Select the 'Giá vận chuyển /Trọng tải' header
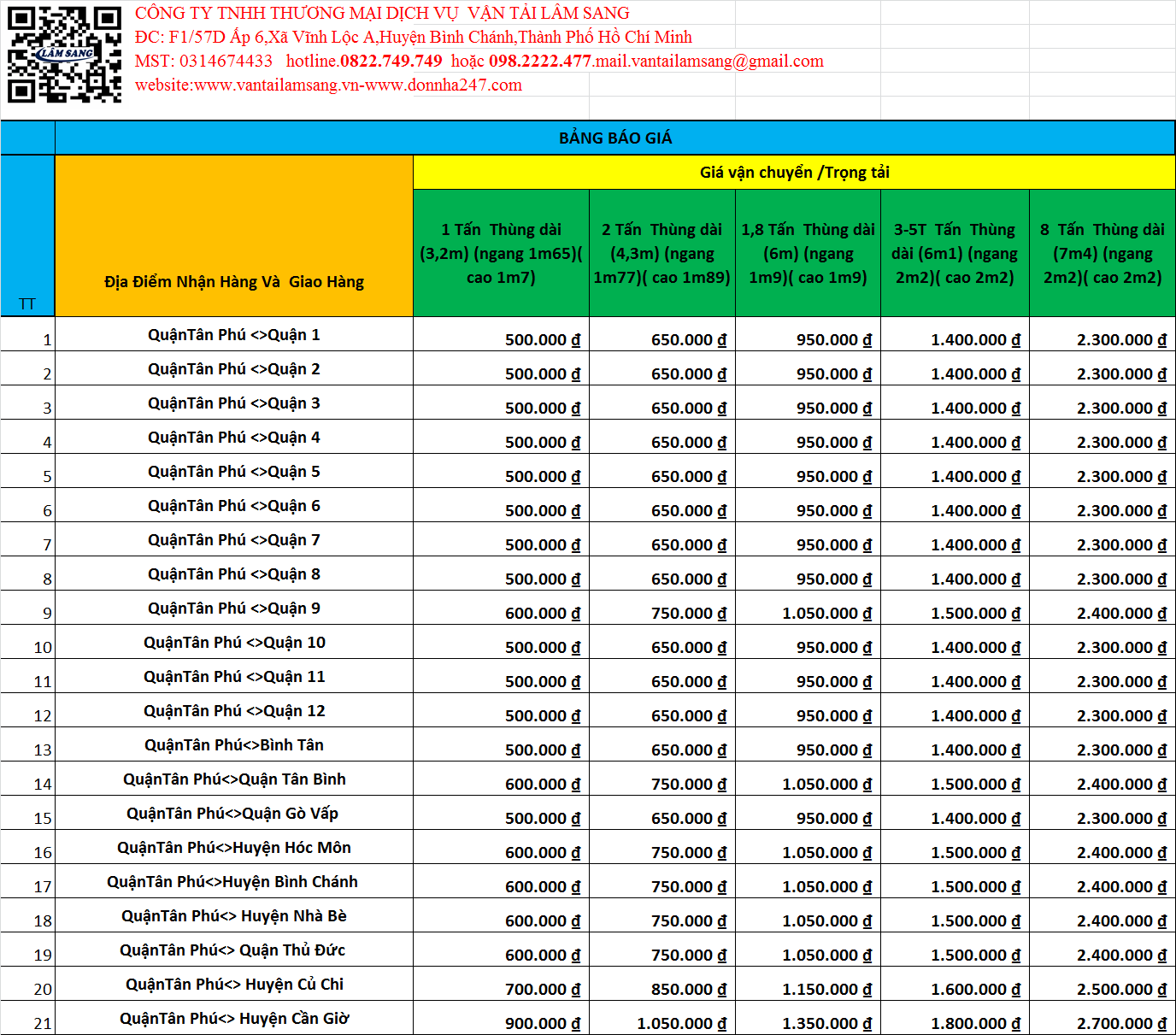 pos(794,172)
